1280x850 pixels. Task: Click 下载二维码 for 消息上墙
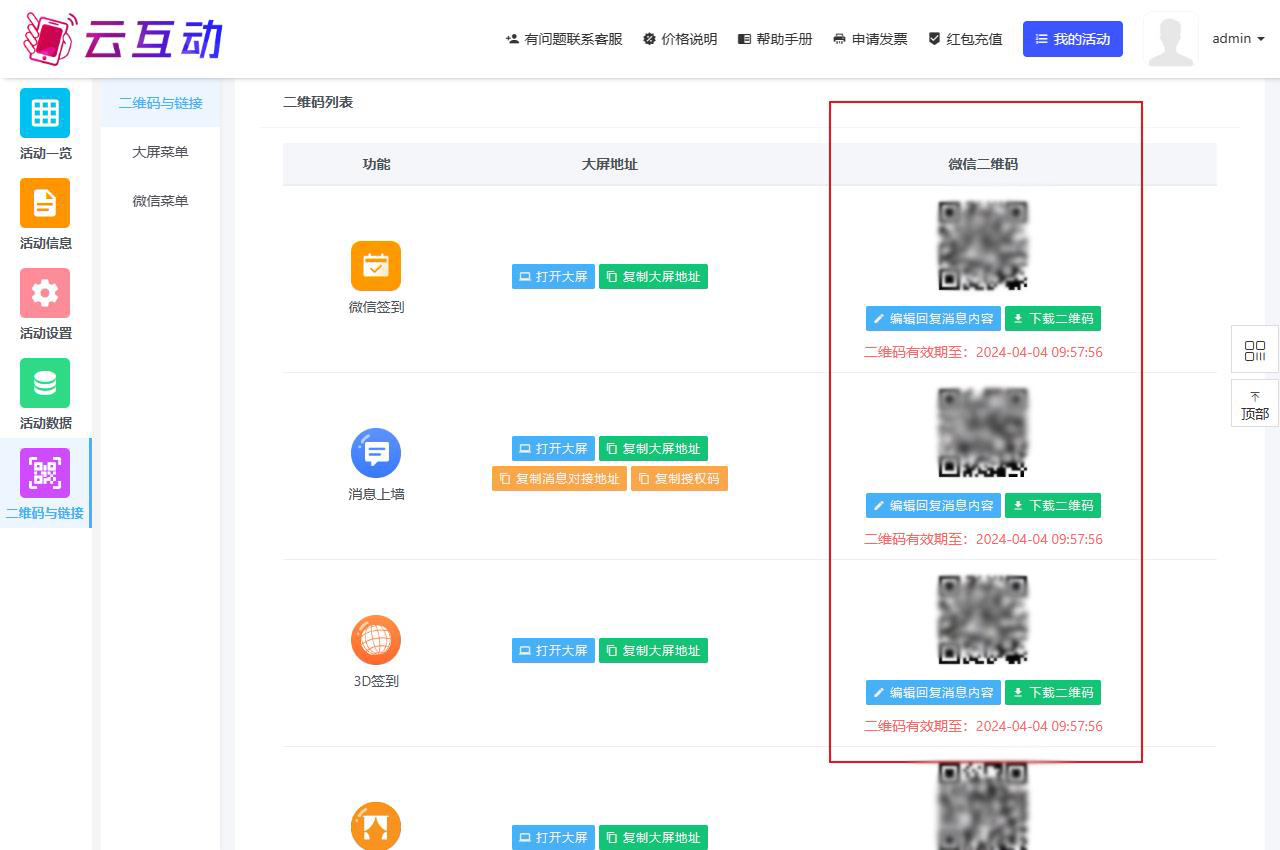1053,506
